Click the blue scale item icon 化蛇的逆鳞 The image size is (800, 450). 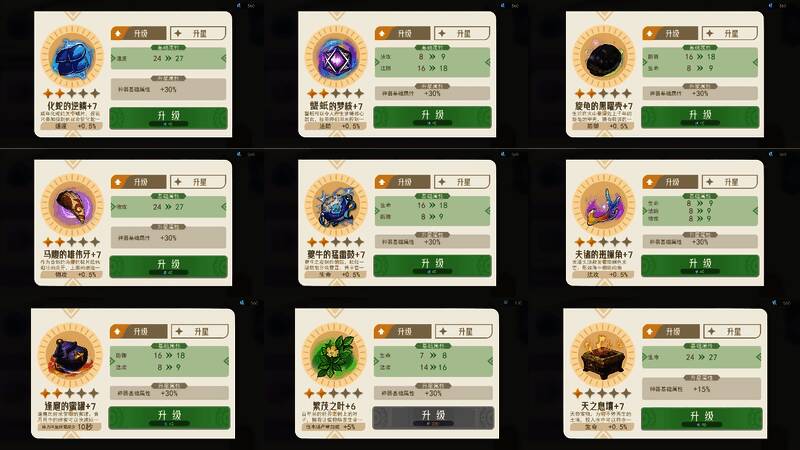[x=72, y=58]
